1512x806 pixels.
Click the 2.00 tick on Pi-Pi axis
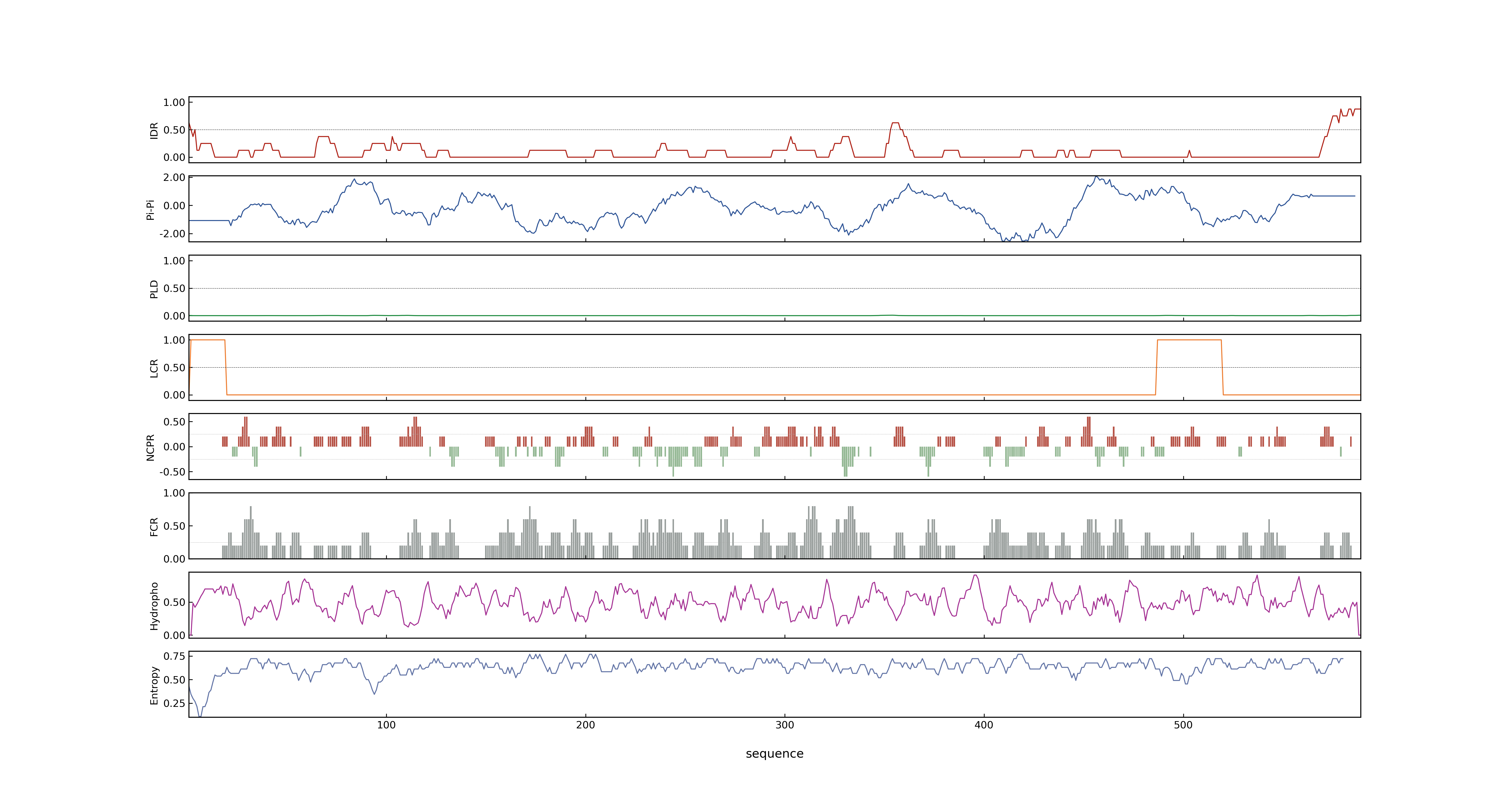174,177
